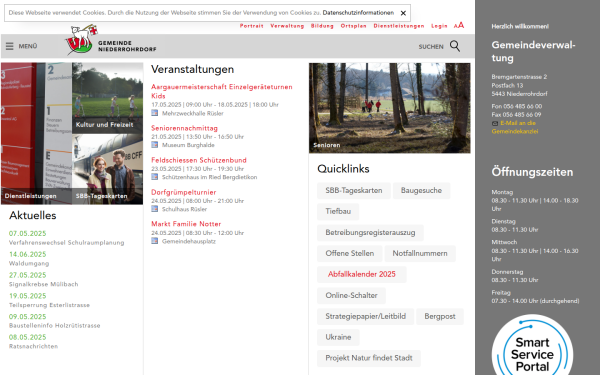Click the Aktuelles heading
600x375 pixels.
click(x=33, y=215)
